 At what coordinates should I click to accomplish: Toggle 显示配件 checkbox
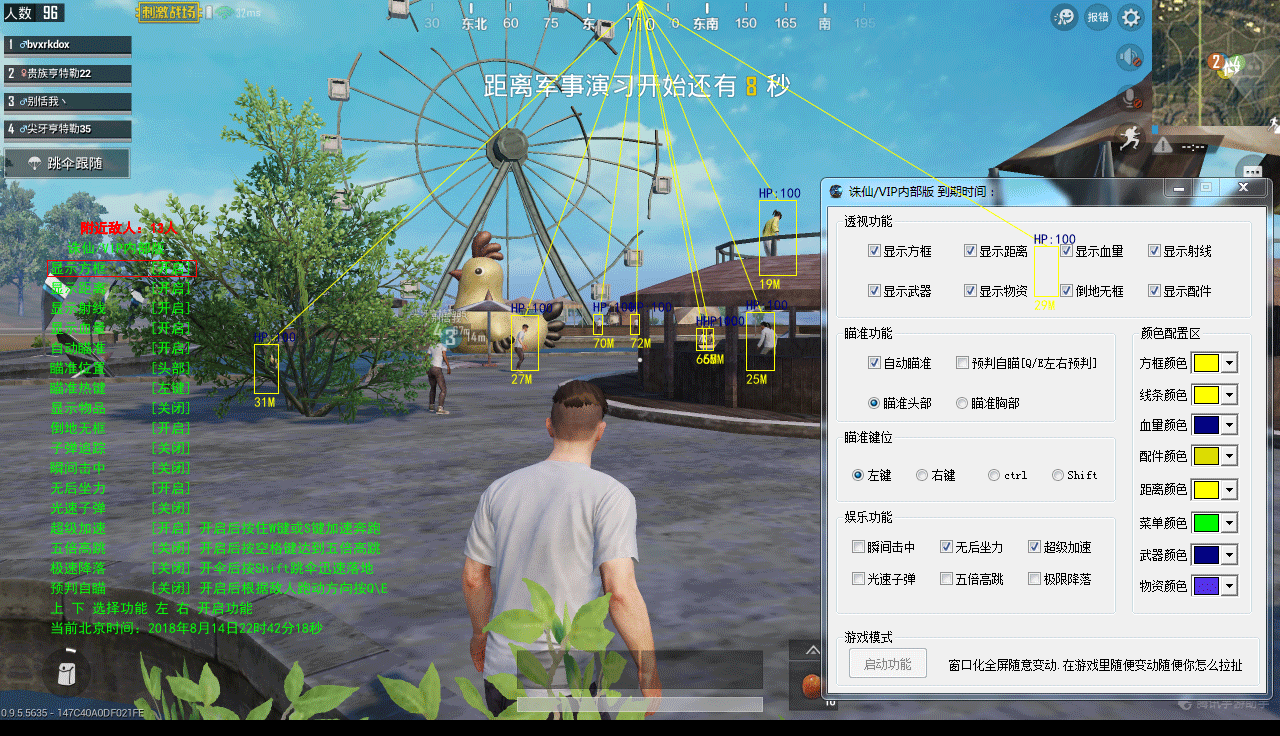click(x=1155, y=291)
